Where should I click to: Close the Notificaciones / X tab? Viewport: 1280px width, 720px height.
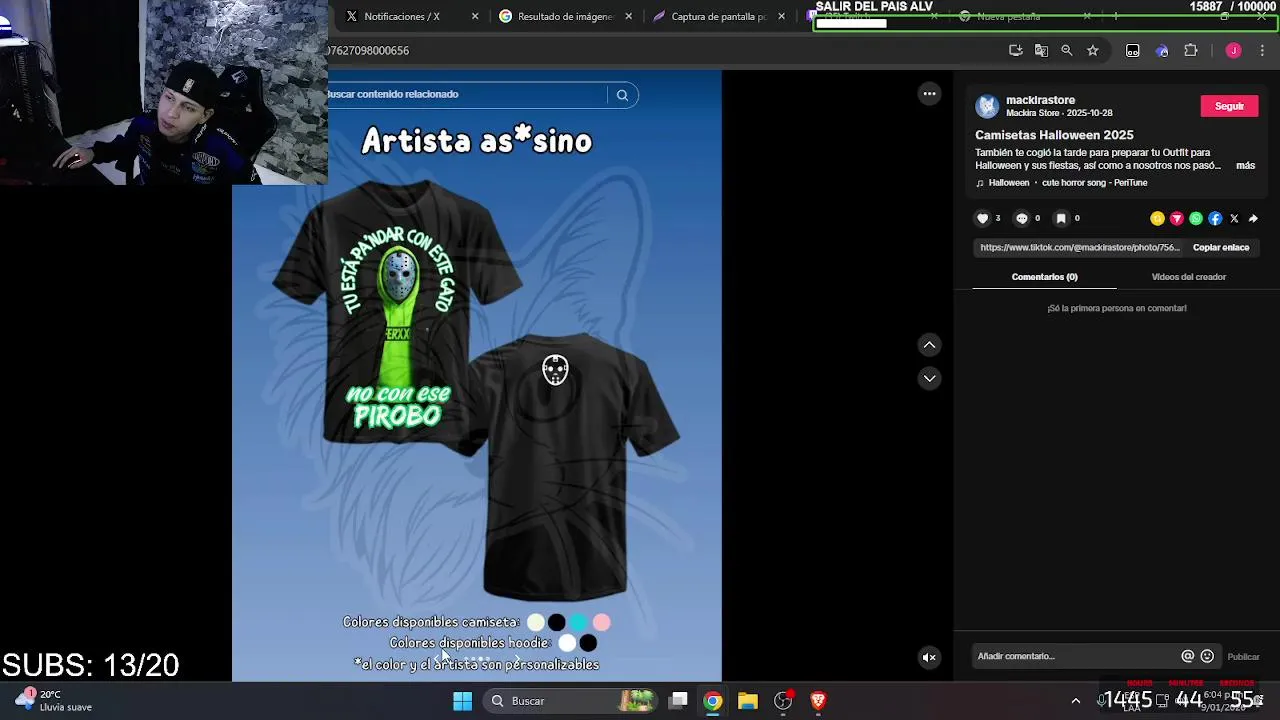(x=475, y=16)
